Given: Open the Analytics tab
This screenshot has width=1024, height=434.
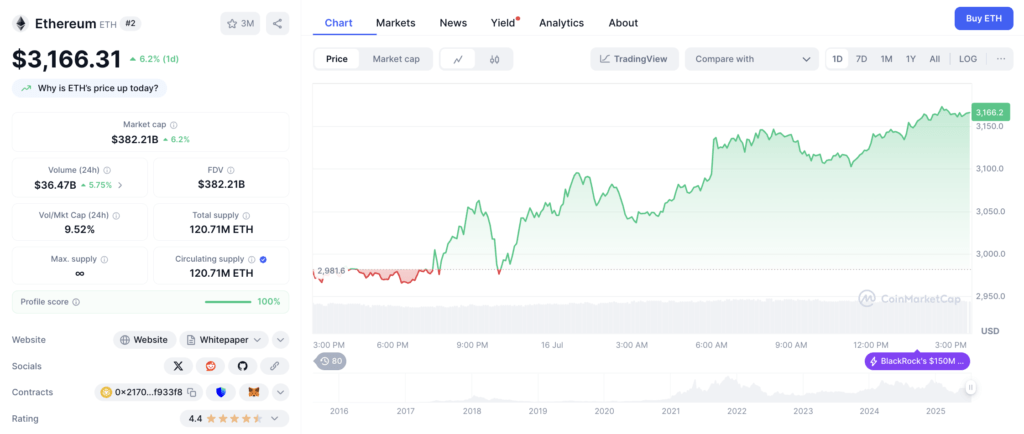Looking at the screenshot, I should click(x=561, y=23).
